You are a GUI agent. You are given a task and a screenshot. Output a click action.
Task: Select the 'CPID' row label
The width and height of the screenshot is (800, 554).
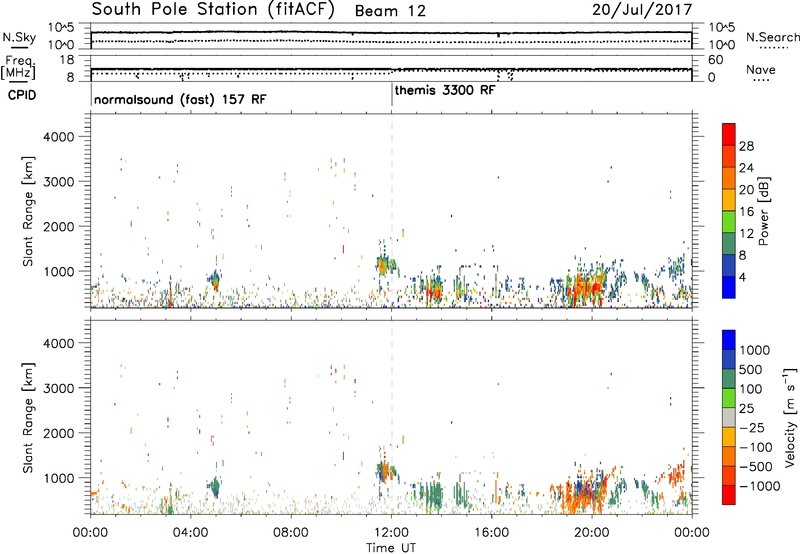click(22, 95)
